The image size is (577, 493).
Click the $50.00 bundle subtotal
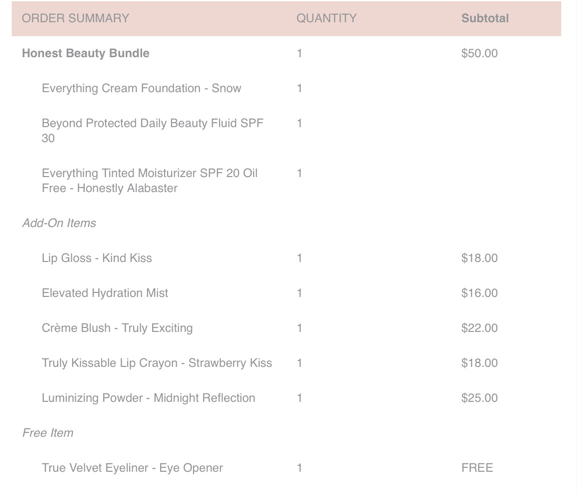(479, 53)
